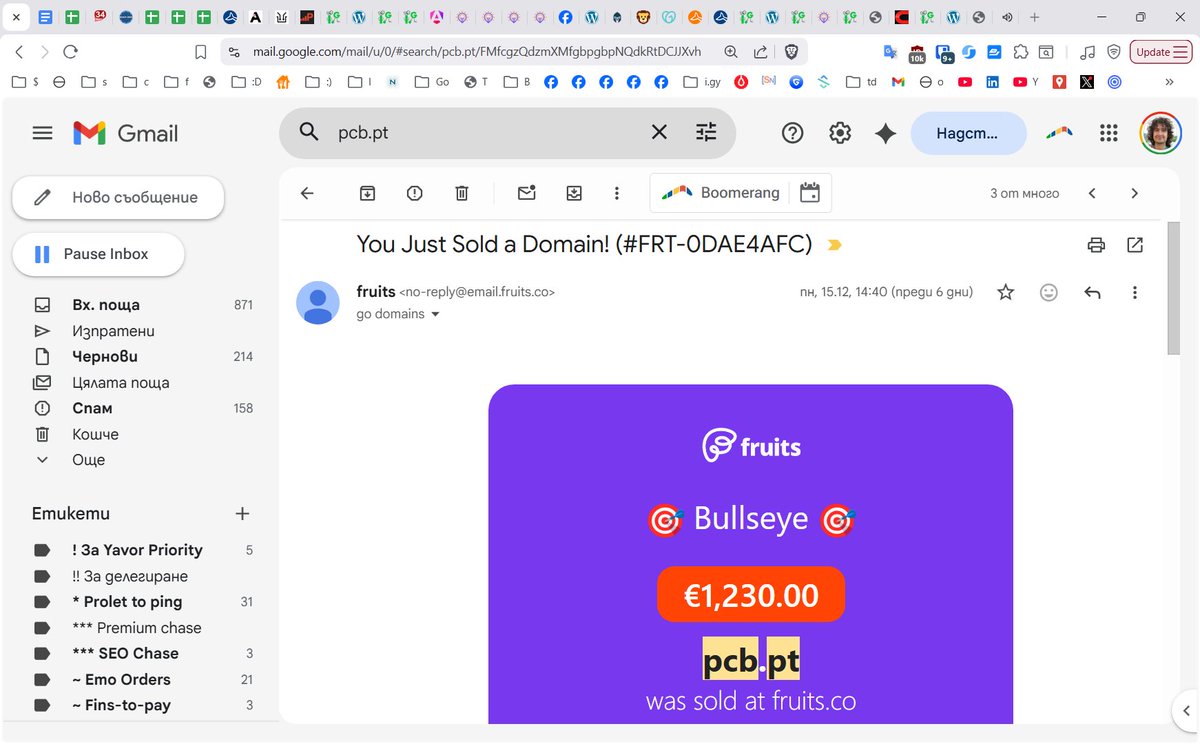Delete the email with the trash icon
The height and width of the screenshot is (744, 1200).
[x=461, y=192]
